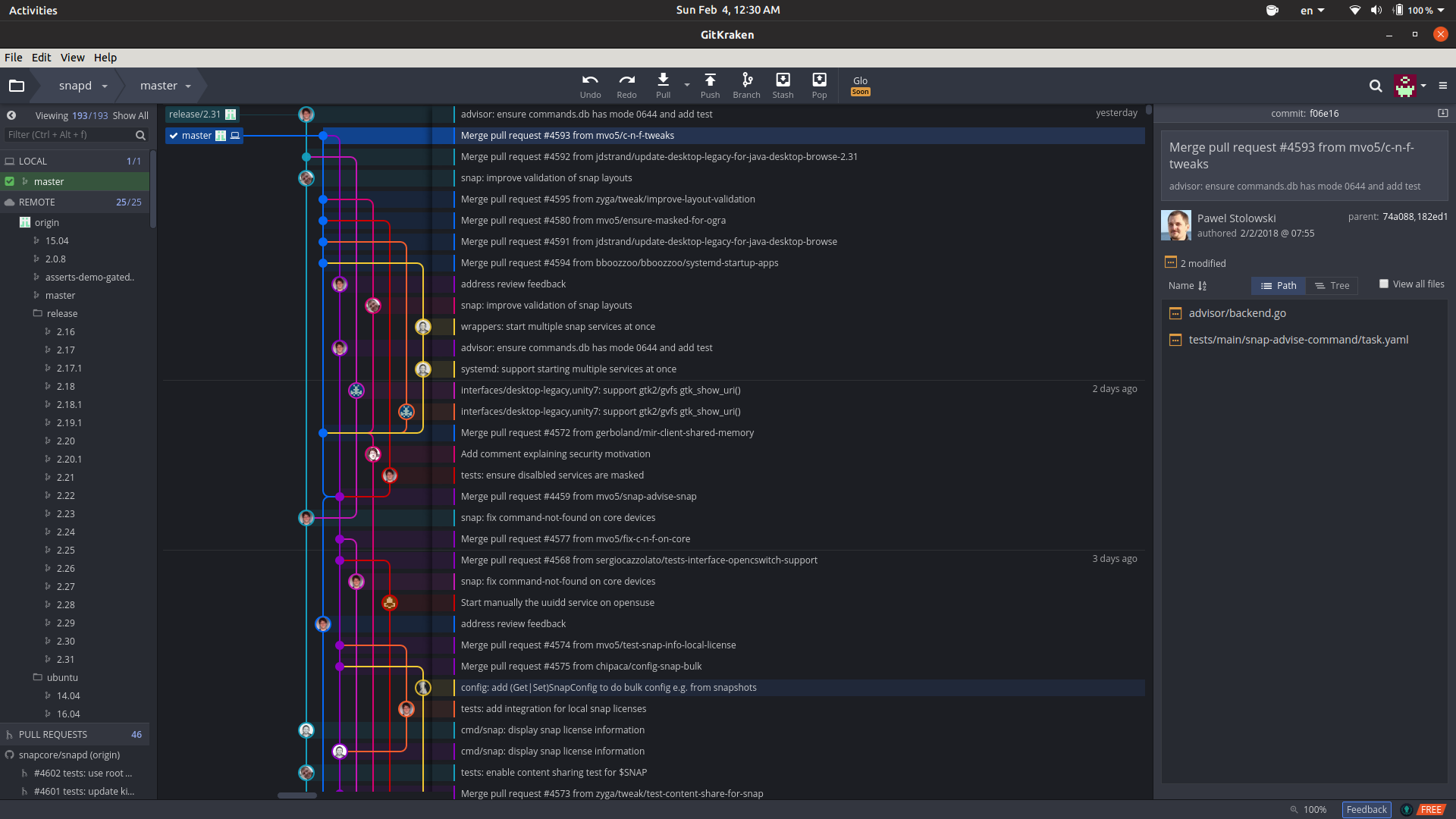Click the Branch toolbar icon
Screen dimensions: 1456x819
746,86
